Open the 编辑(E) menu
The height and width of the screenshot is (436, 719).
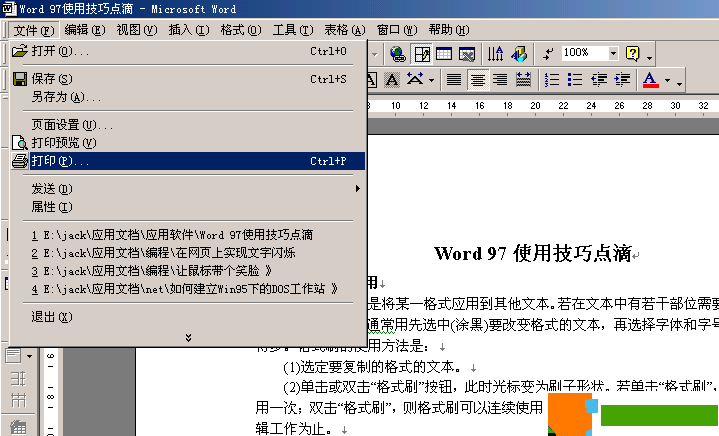click(x=85, y=30)
